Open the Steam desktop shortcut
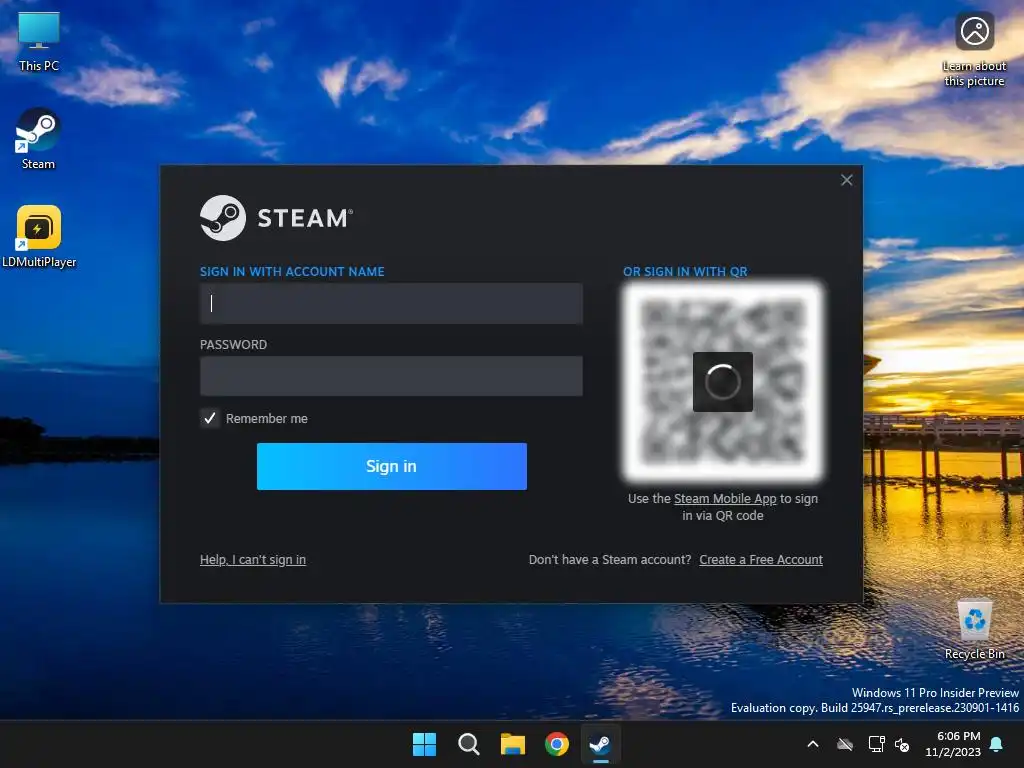Image resolution: width=1024 pixels, height=768 pixels. 38,138
